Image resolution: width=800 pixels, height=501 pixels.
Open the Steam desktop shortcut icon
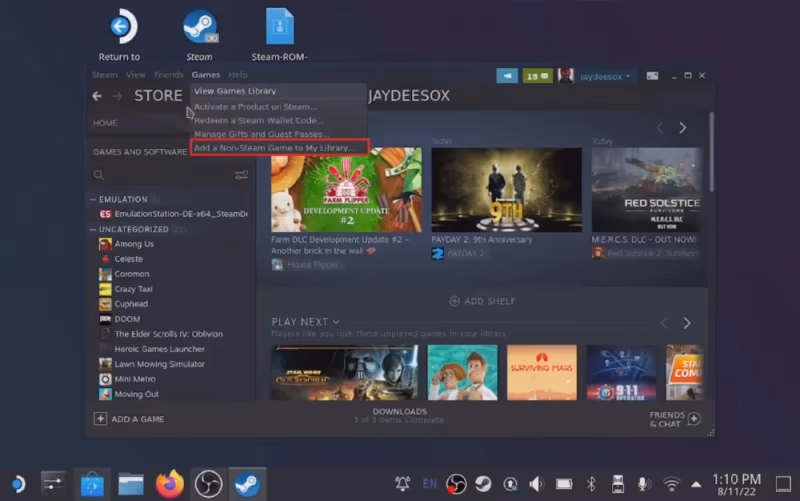click(199, 26)
